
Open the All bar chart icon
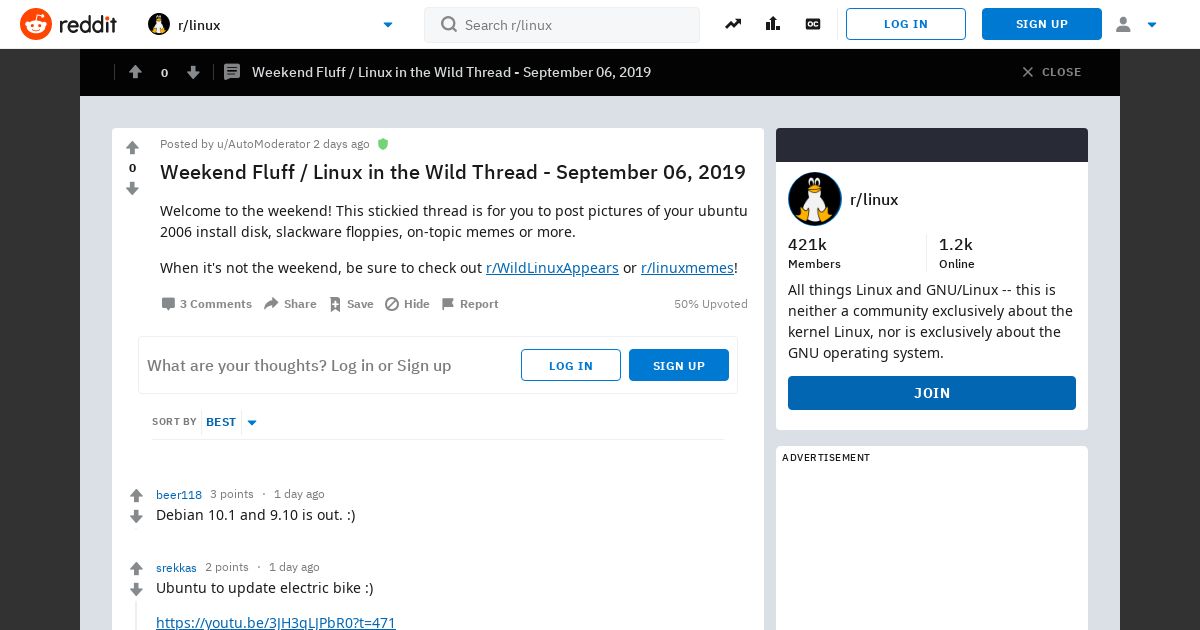(773, 24)
